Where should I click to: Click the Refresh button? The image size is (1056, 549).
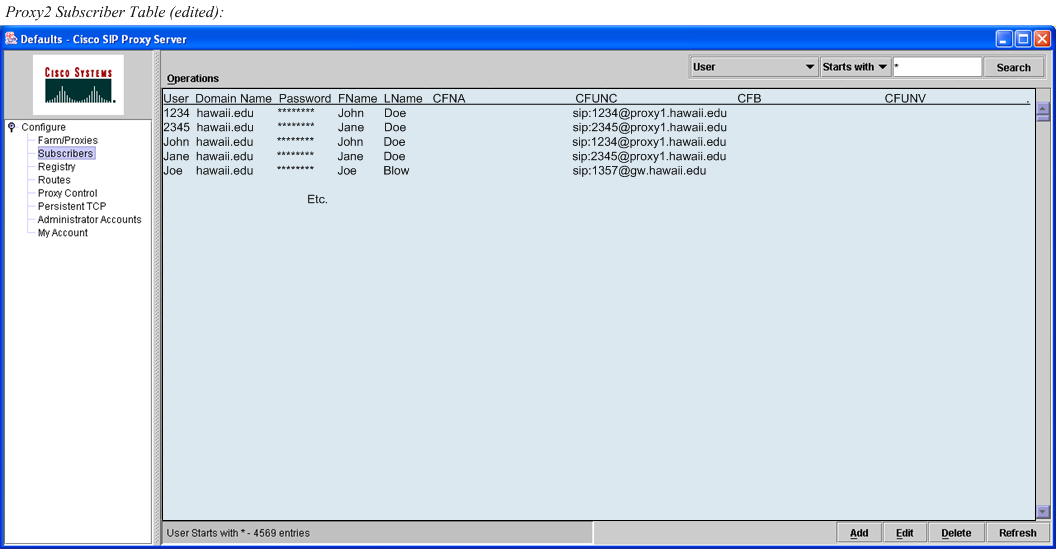point(1018,533)
